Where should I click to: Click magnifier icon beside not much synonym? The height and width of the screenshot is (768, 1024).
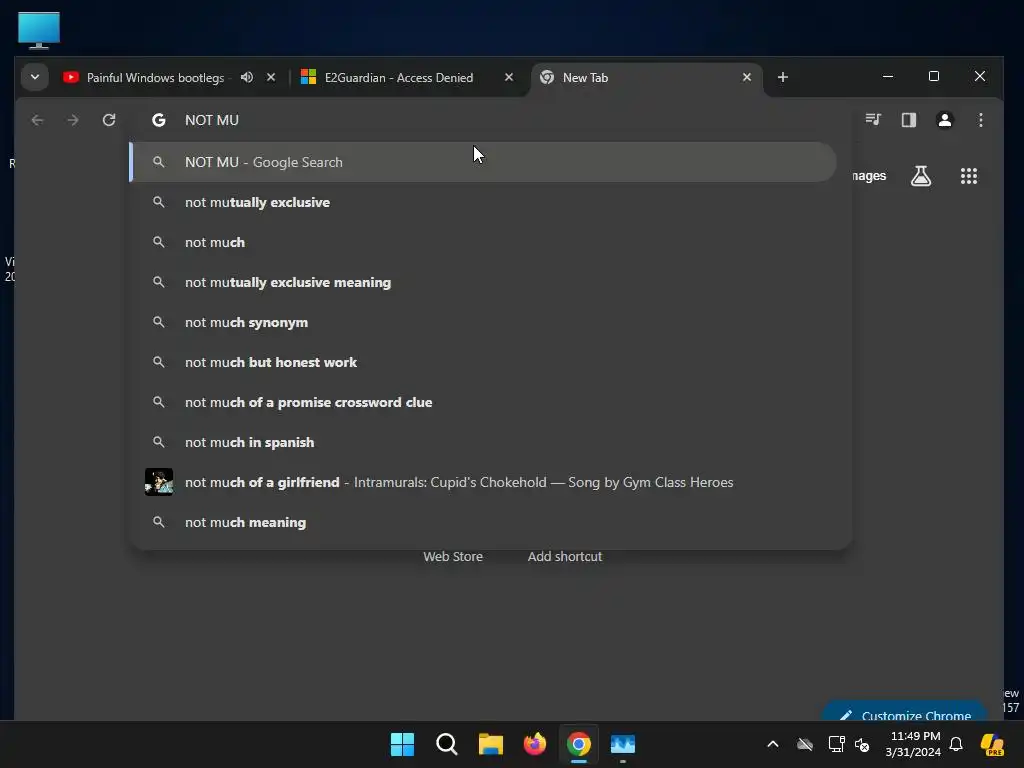[x=159, y=322]
